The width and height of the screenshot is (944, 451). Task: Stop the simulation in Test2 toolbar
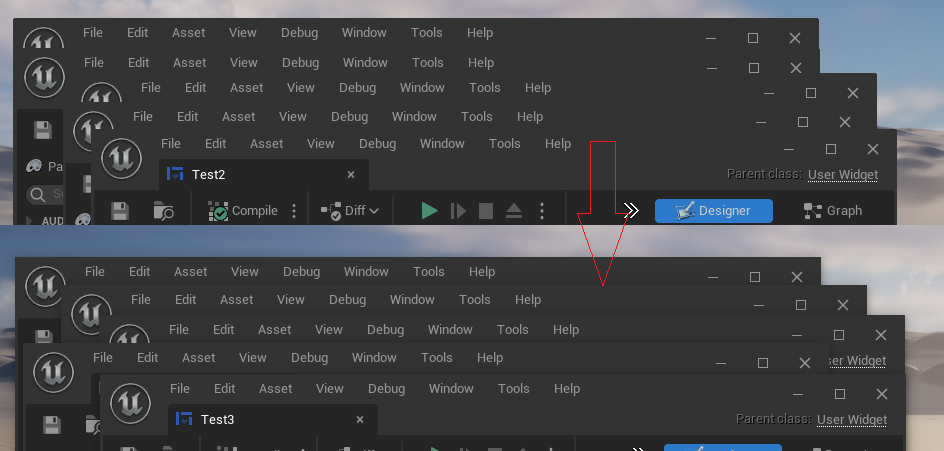pos(486,211)
